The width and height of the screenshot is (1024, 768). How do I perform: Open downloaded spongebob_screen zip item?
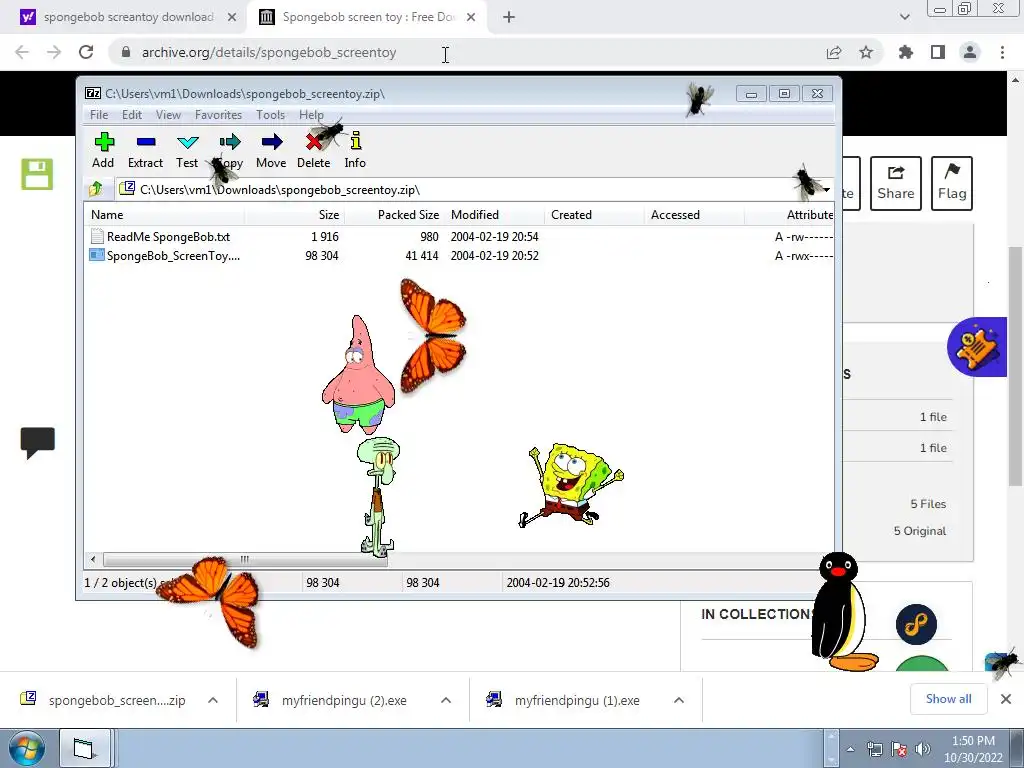pos(104,700)
